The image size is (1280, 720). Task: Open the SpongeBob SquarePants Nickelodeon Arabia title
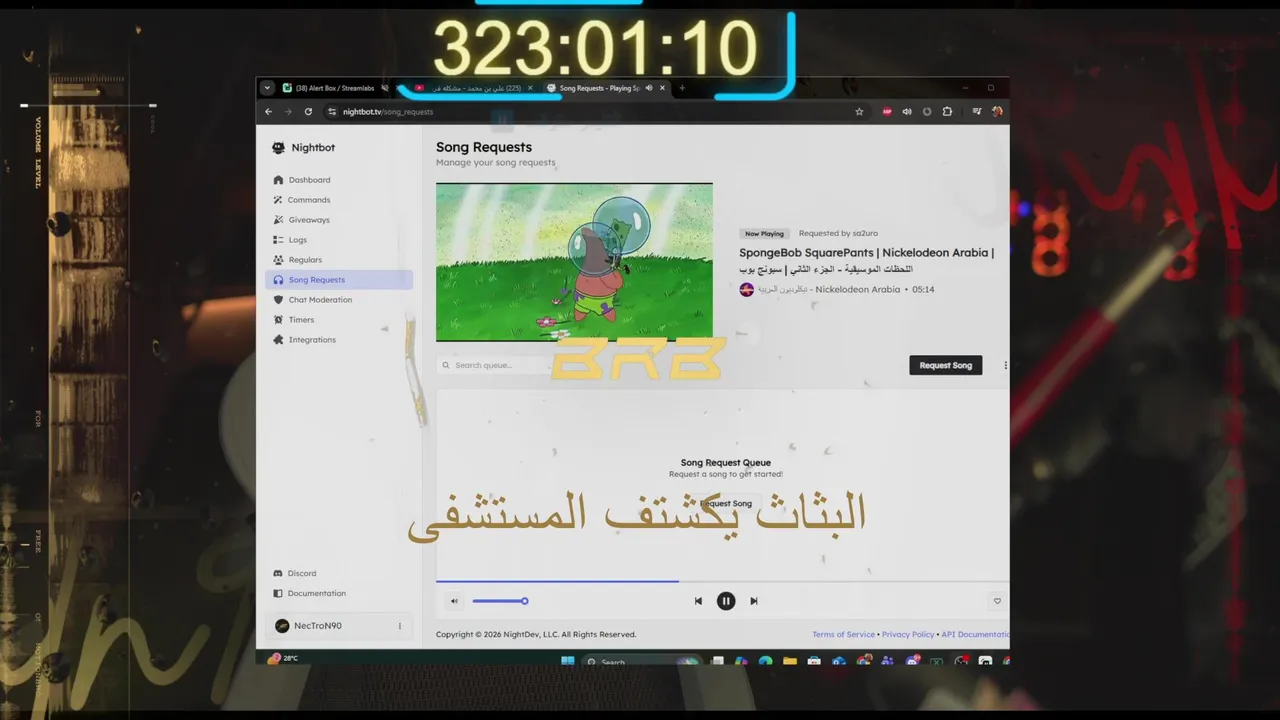pyautogui.click(x=866, y=260)
